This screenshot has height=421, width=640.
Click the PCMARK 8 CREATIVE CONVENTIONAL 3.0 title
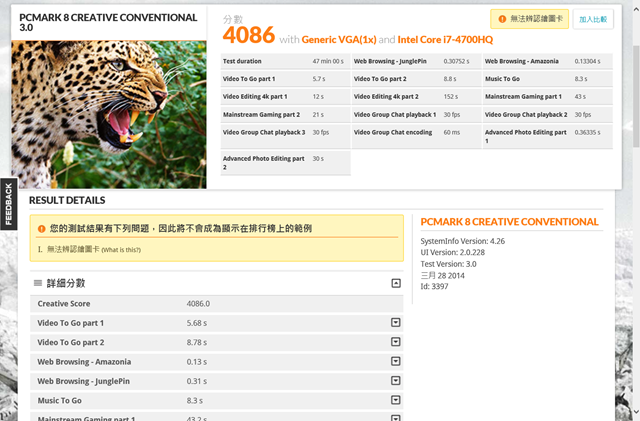pos(108,22)
